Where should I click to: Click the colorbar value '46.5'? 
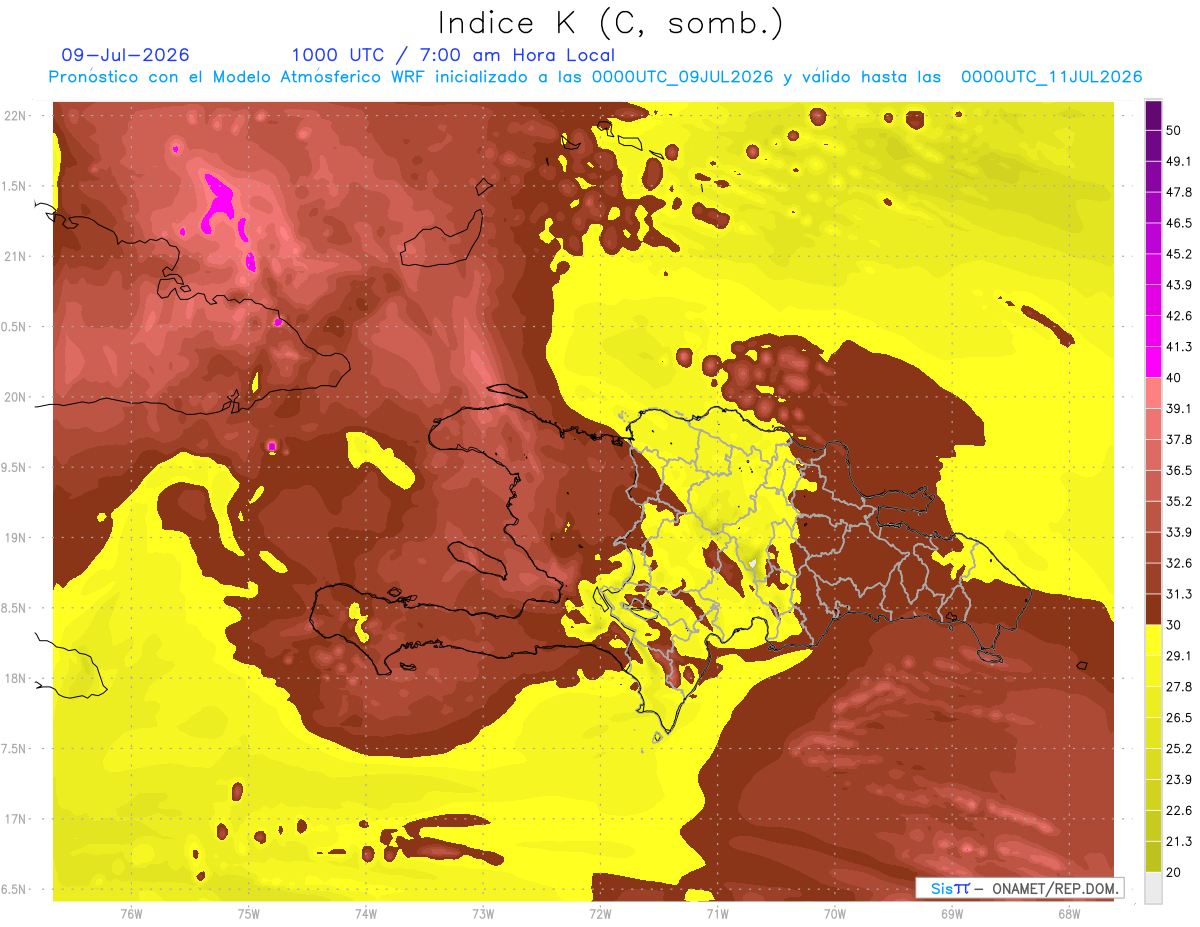[1179, 223]
